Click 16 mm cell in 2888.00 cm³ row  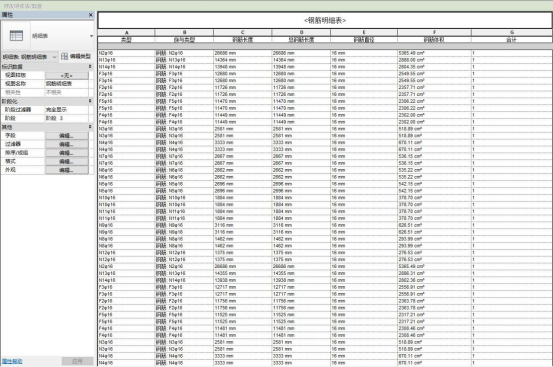pyautogui.click(x=364, y=60)
